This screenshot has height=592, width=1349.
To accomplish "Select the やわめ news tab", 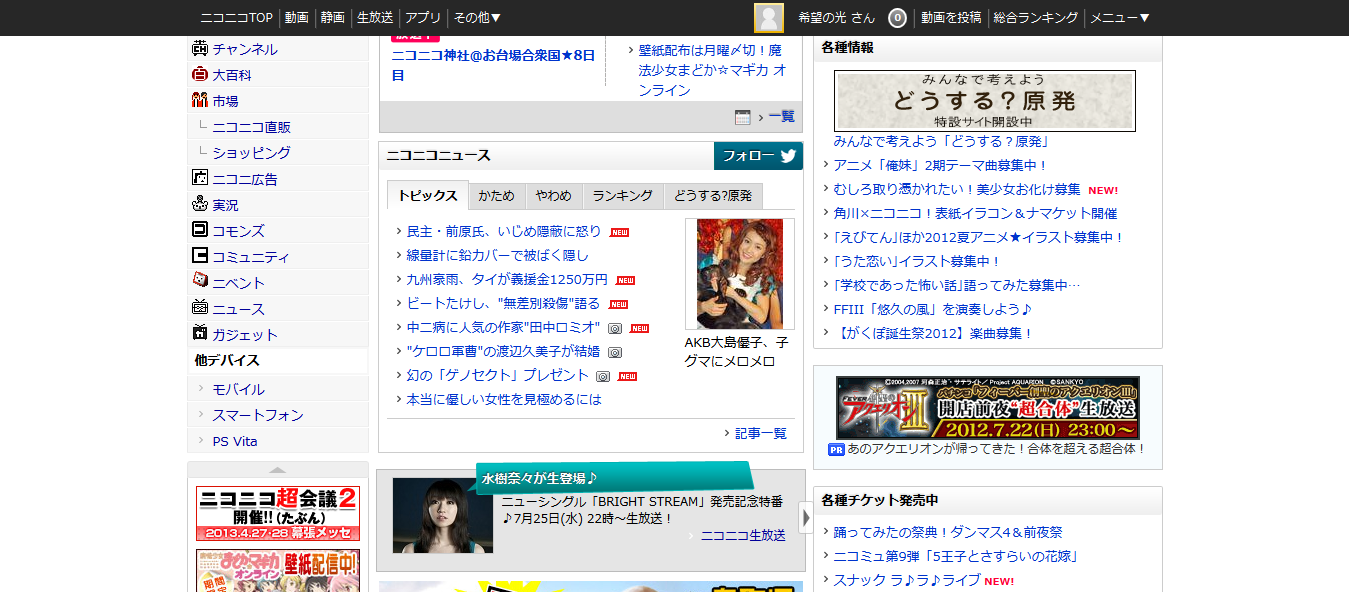I will [553, 196].
